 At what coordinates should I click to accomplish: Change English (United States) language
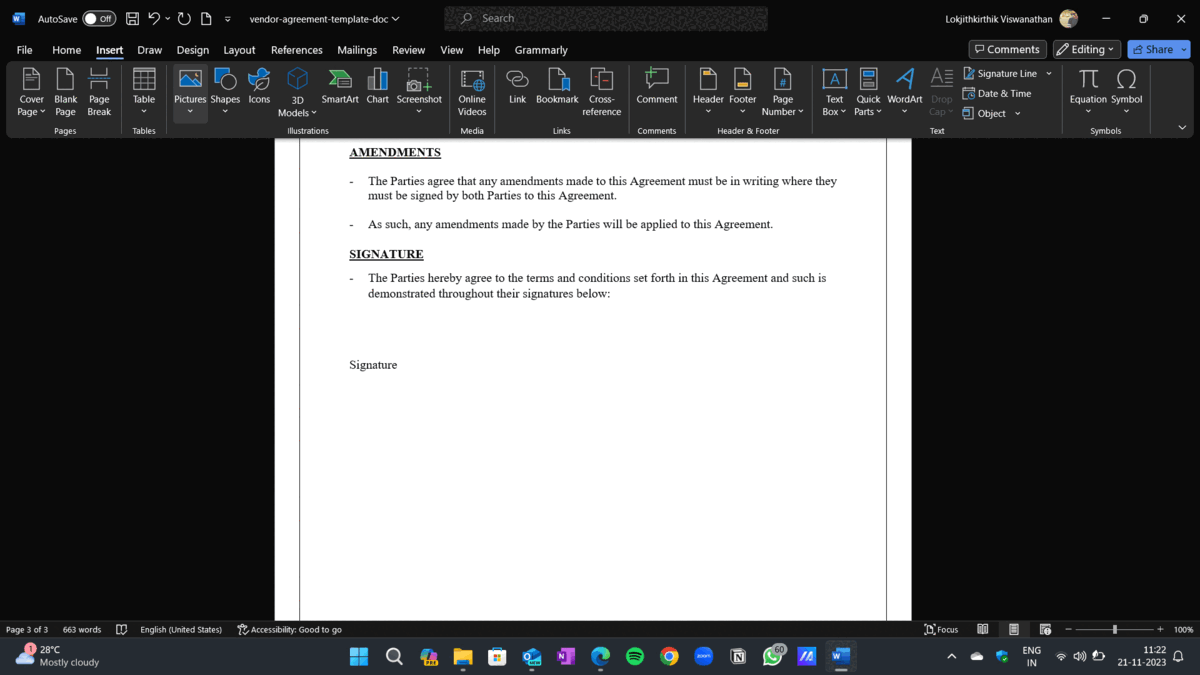click(181, 630)
